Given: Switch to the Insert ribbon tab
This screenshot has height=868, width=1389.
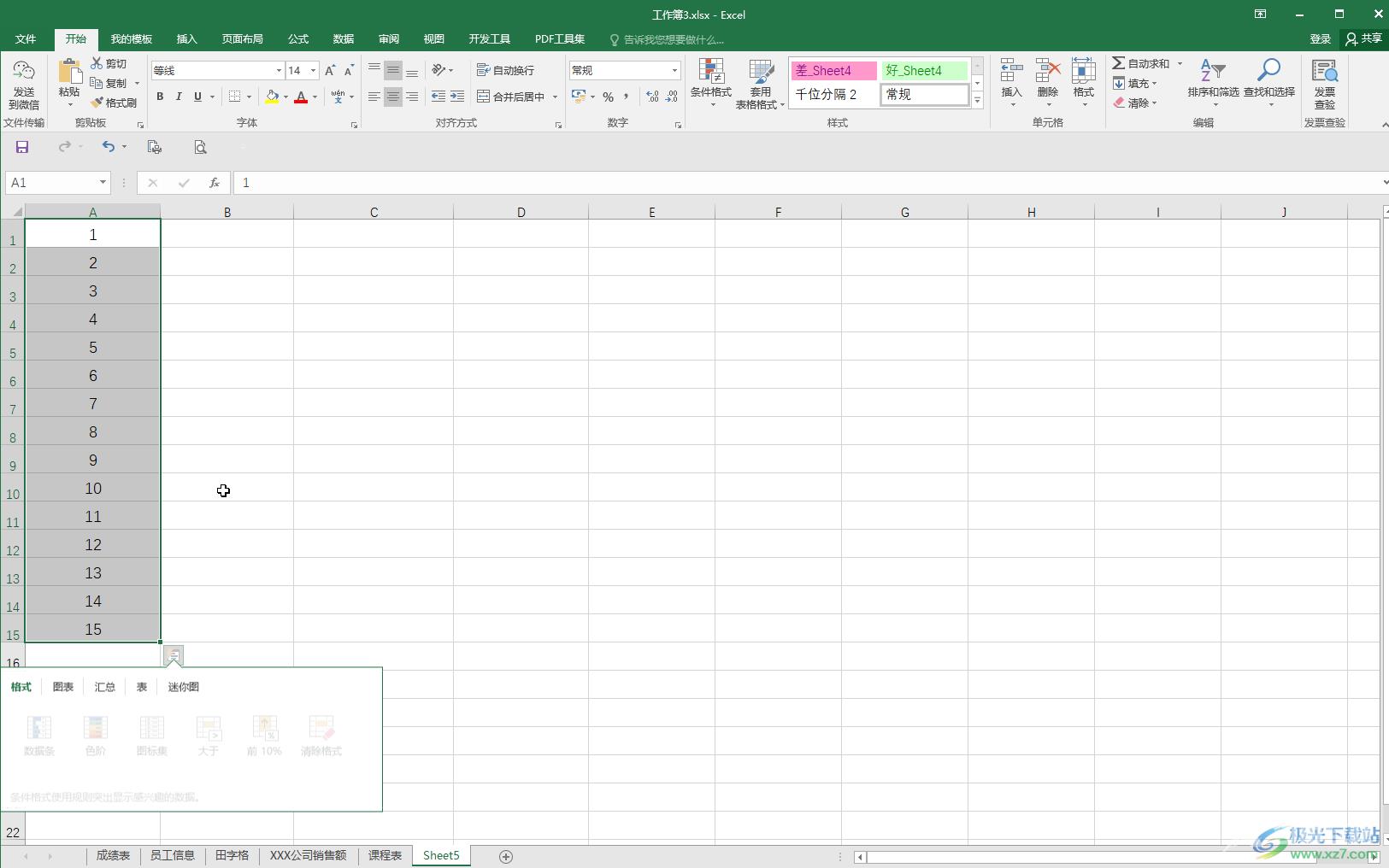Looking at the screenshot, I should click(186, 39).
